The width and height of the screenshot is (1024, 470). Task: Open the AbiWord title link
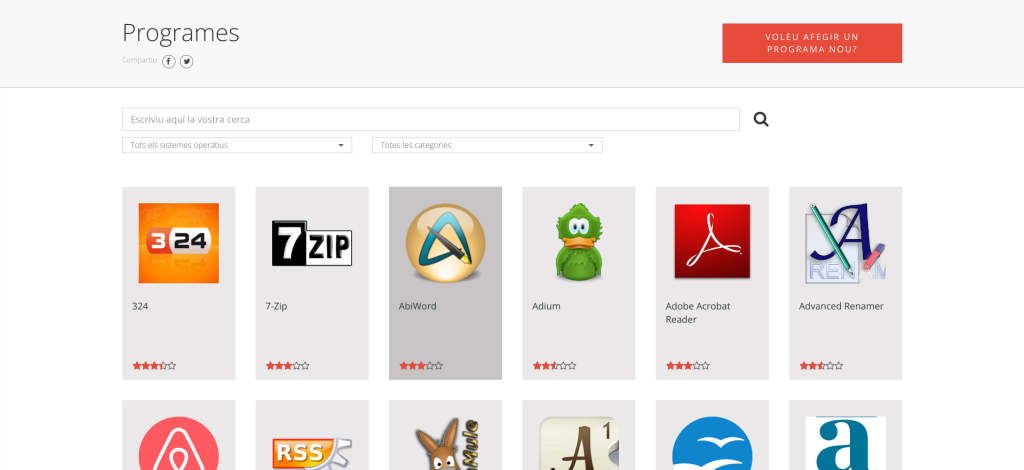point(417,306)
